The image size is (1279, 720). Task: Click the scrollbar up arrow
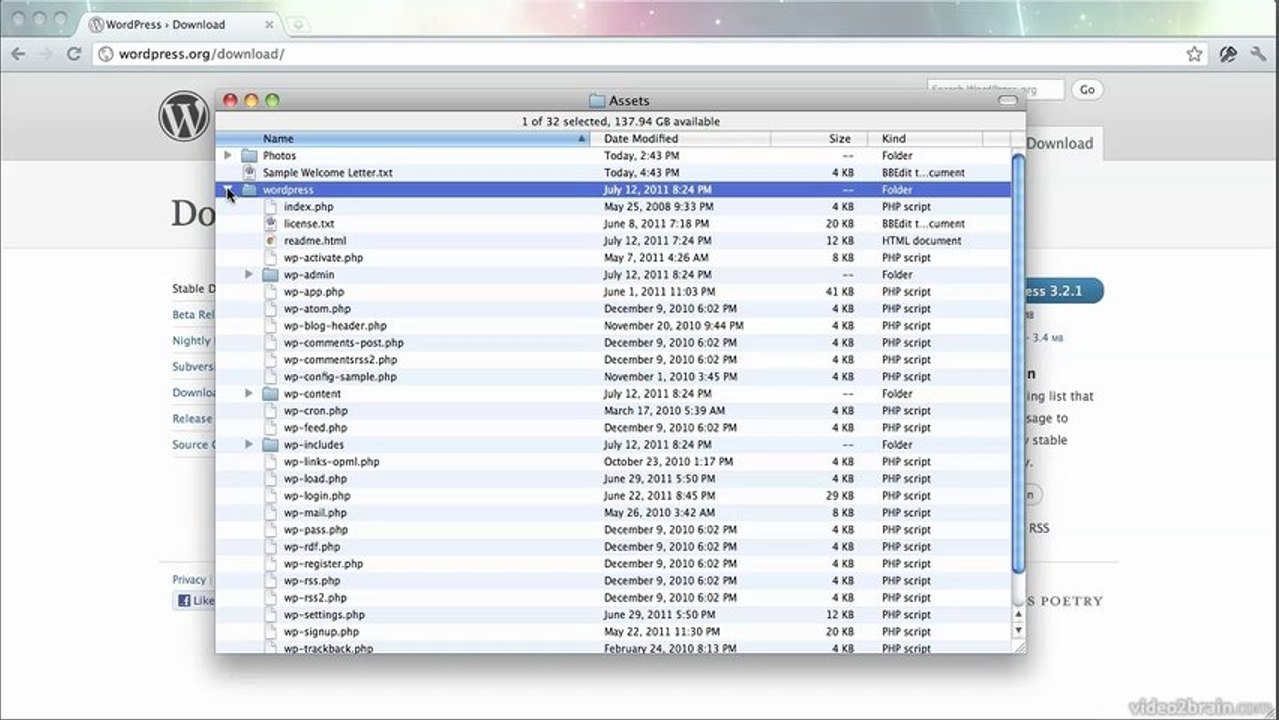point(1019,612)
